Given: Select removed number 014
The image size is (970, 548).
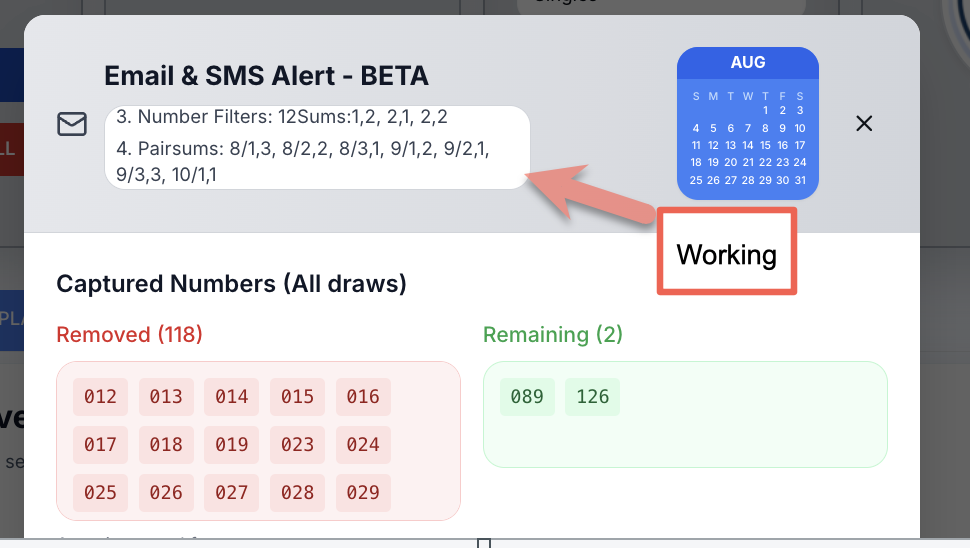Looking at the screenshot, I should pos(231,396).
